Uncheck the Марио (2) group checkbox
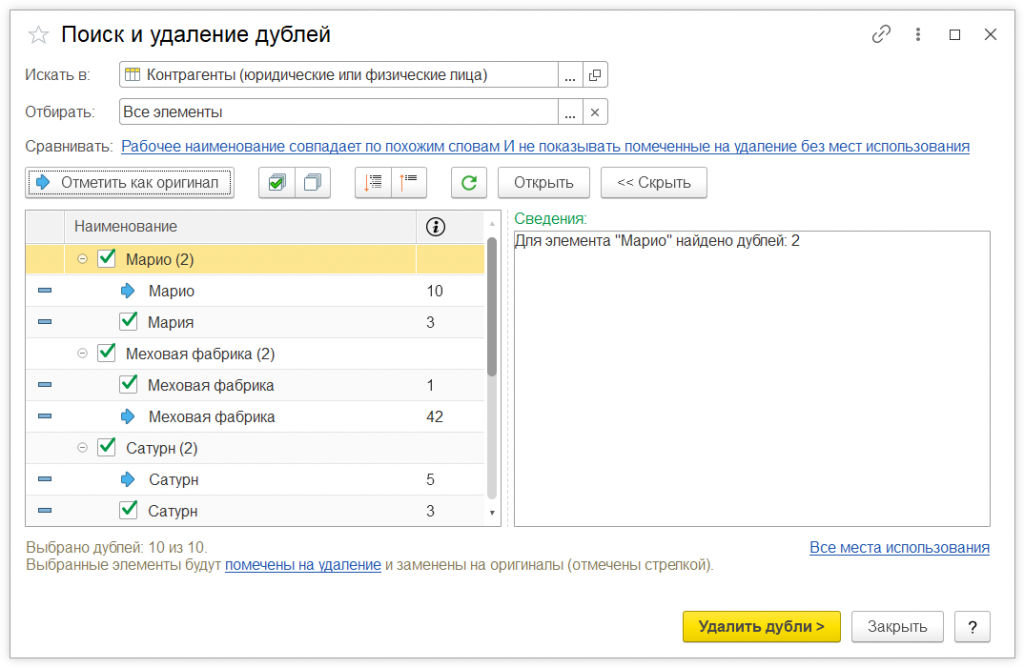Screen dimensions: 1024x668 (106, 260)
